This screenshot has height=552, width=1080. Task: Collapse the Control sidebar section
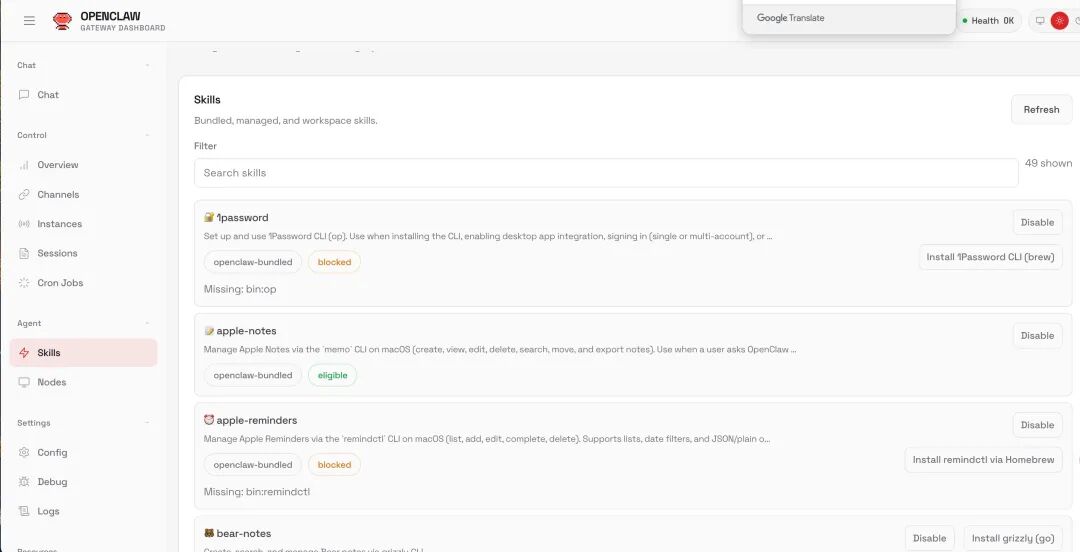[147, 136]
